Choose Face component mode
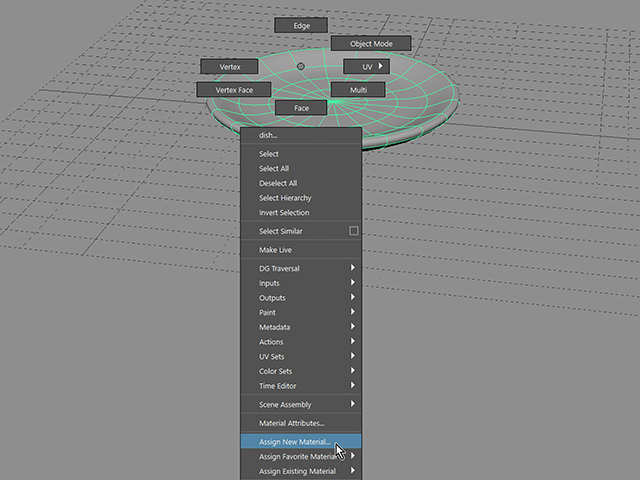 [x=301, y=108]
